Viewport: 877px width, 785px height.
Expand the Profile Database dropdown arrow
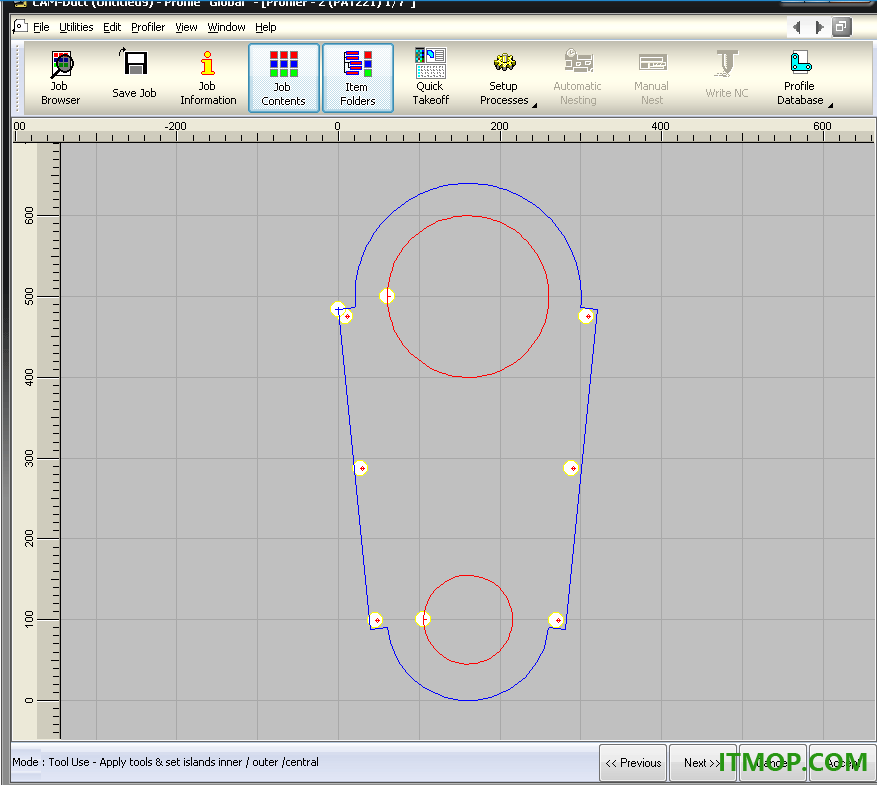tap(831, 105)
